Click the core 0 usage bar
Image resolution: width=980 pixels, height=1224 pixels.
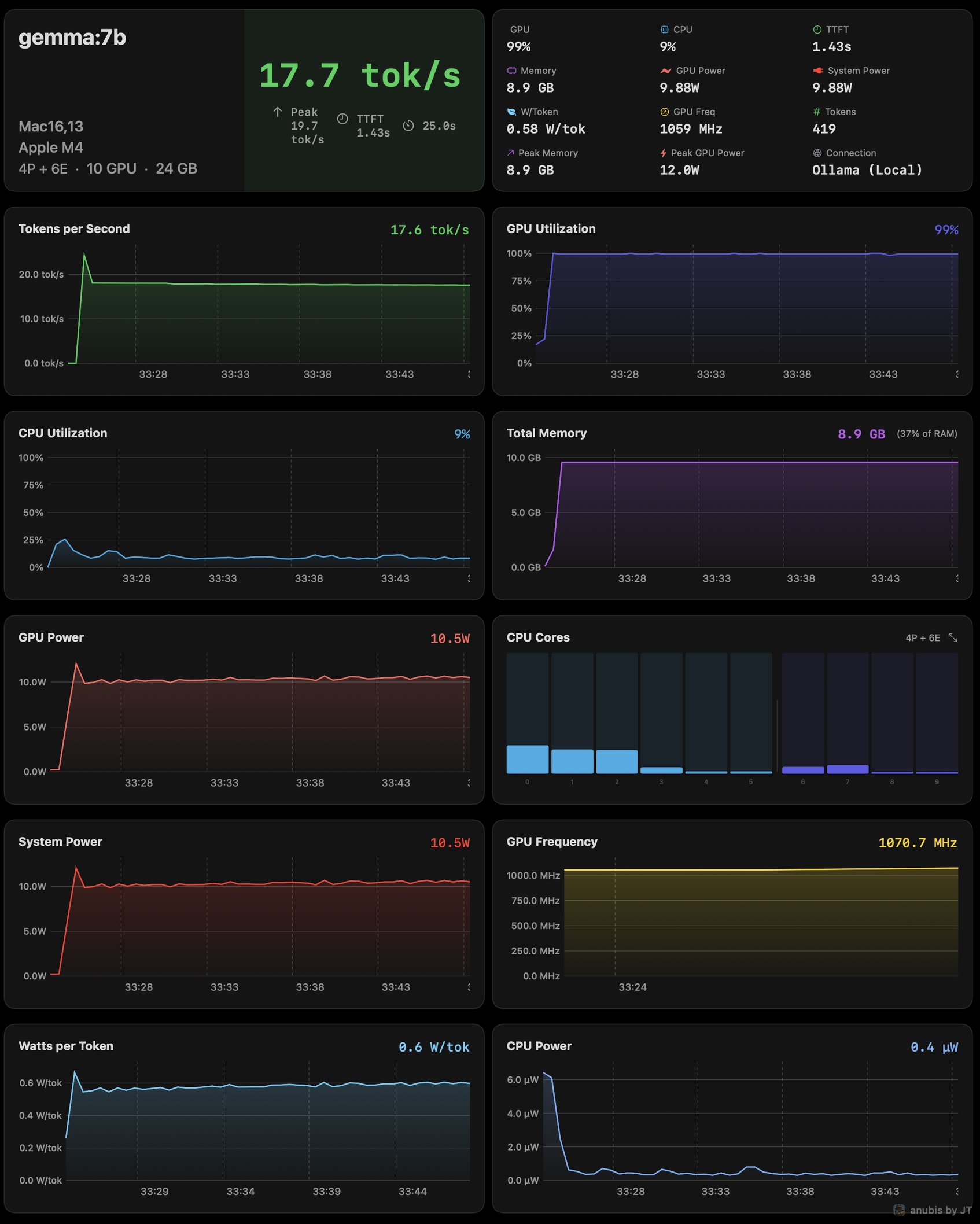tap(527, 759)
